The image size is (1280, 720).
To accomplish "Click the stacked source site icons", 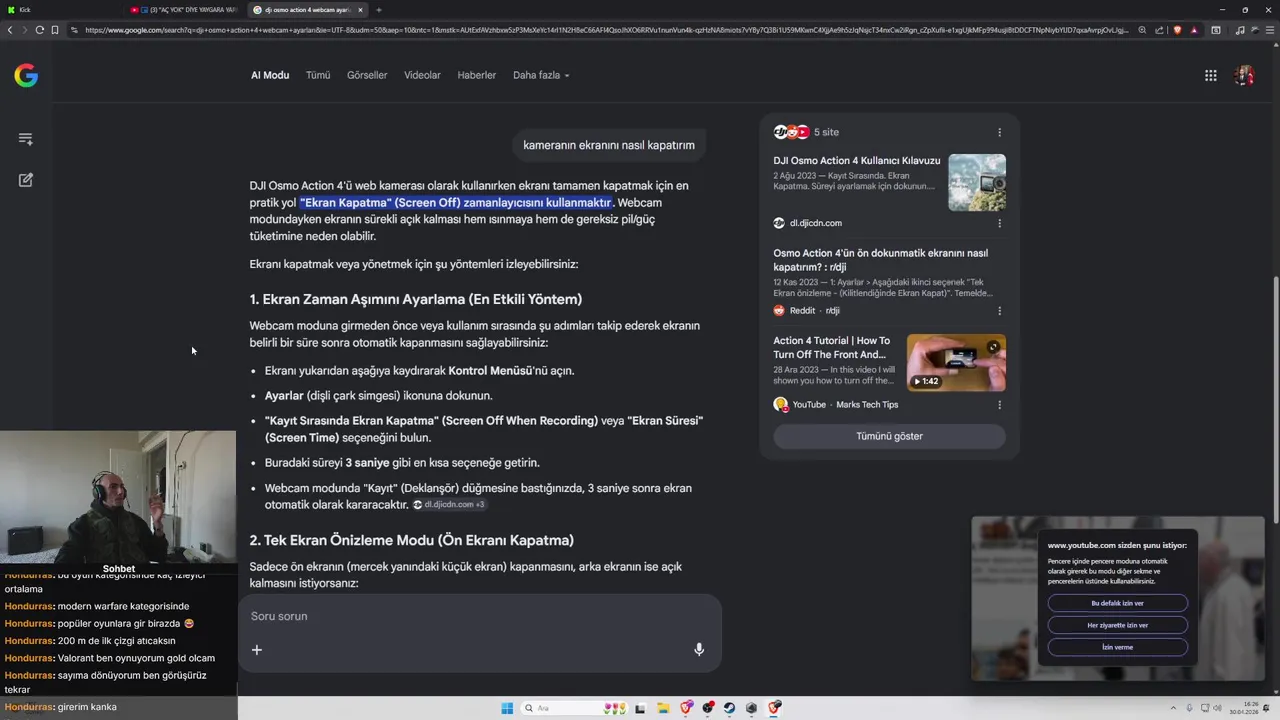I will [x=791, y=132].
